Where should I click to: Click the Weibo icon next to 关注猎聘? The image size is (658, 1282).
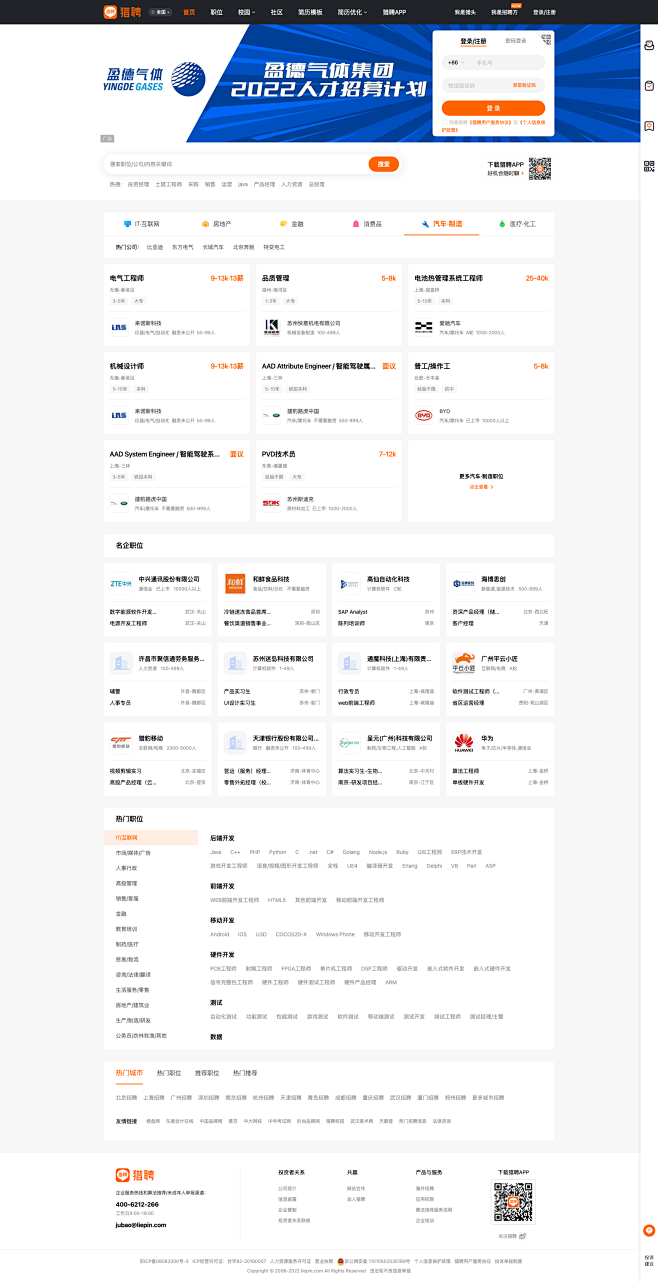click(x=523, y=1236)
